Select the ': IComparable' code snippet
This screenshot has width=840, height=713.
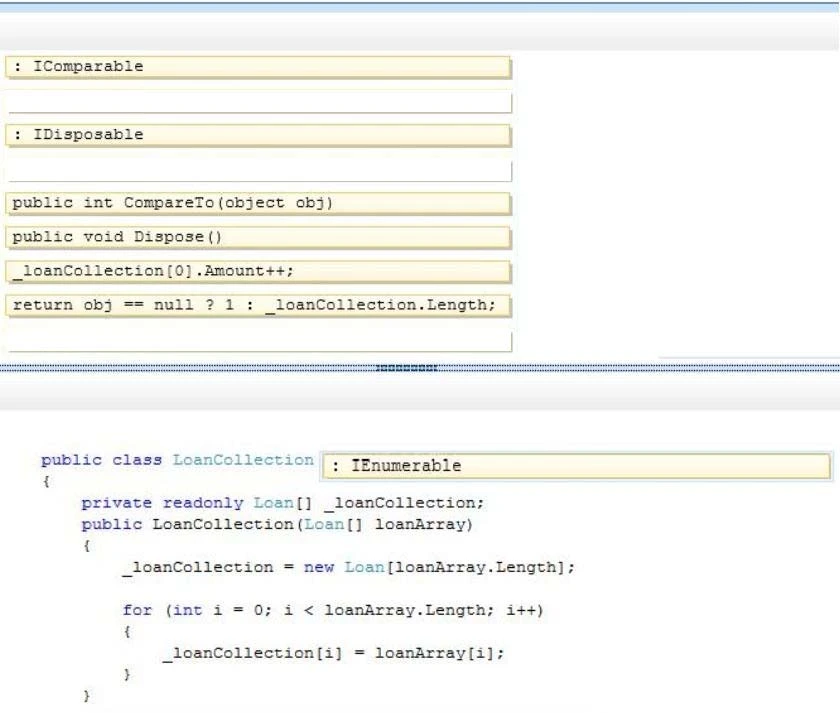(258, 67)
